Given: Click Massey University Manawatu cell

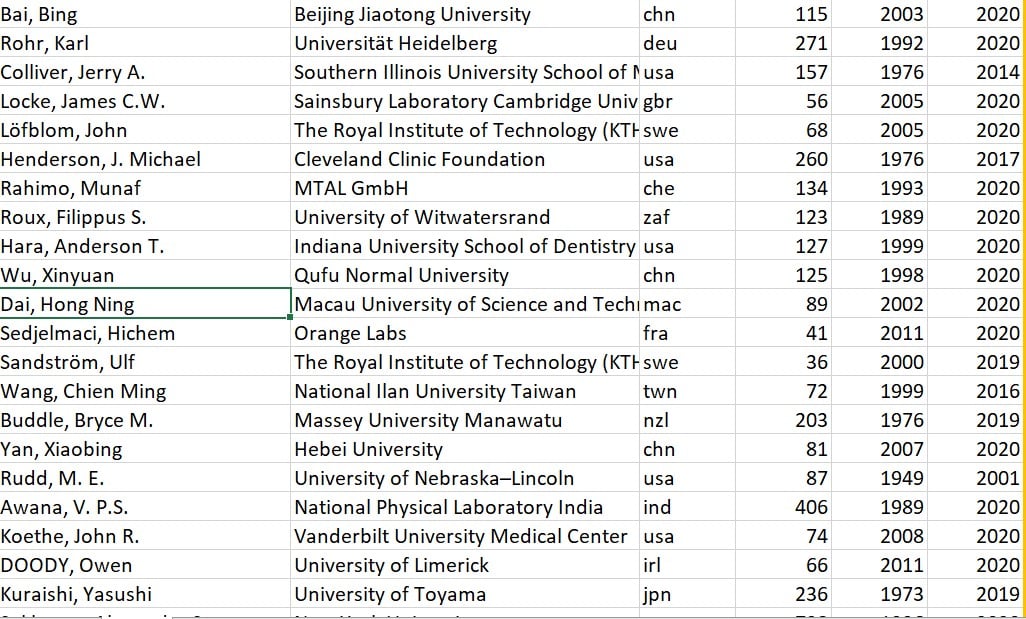Looking at the screenshot, I should (x=465, y=419).
